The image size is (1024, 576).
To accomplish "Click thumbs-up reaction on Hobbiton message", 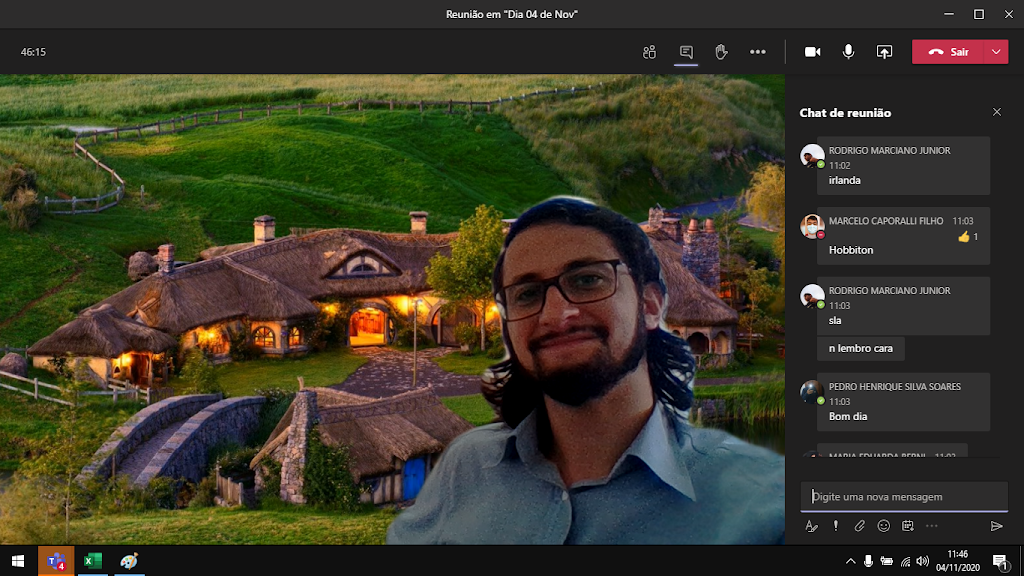I will 964,237.
